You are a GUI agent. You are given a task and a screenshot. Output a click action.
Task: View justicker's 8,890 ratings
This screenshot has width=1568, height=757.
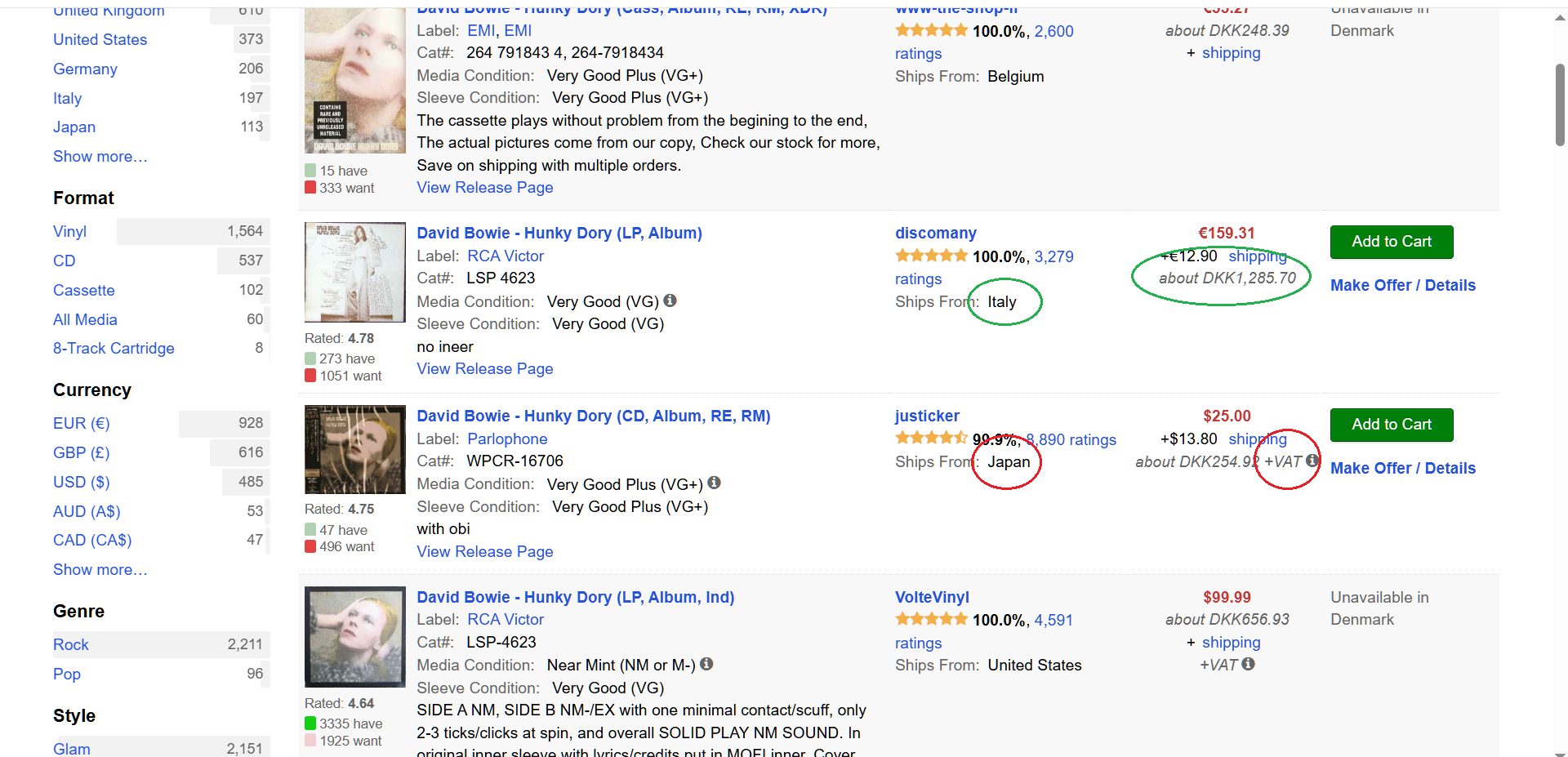(1071, 439)
